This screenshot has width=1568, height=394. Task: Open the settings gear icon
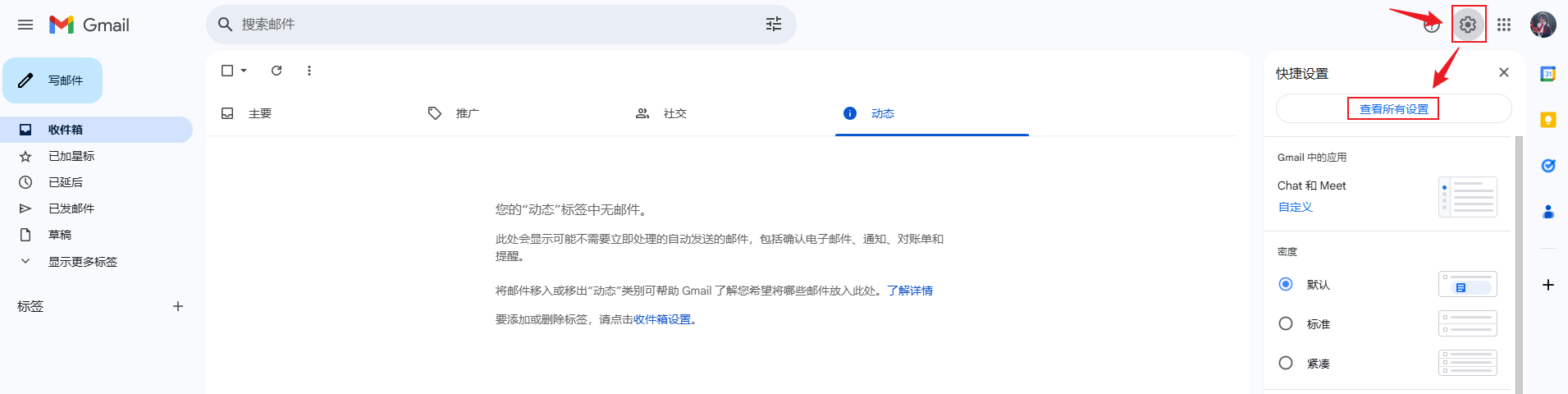[1468, 25]
